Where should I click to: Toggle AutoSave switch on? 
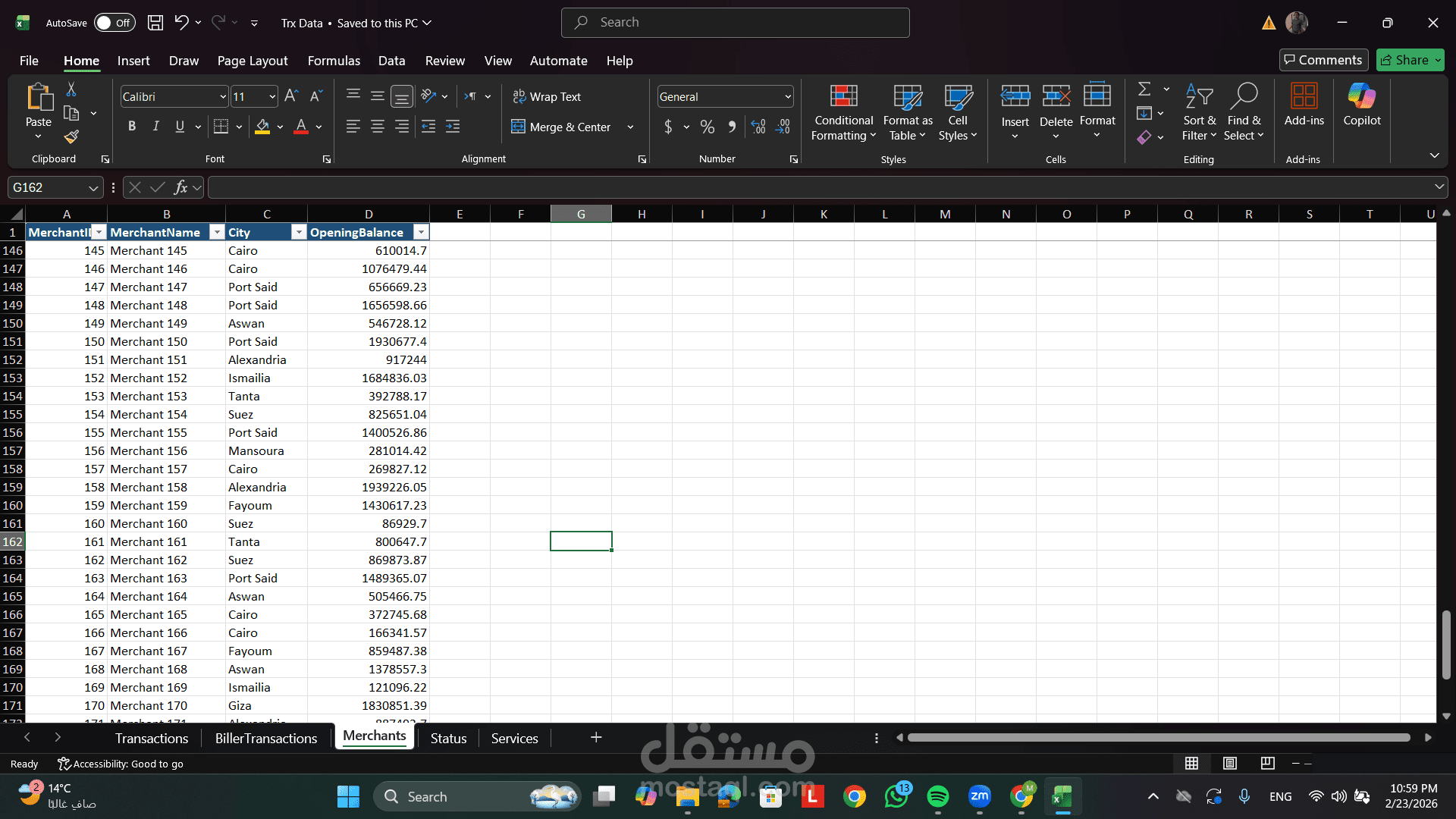(115, 23)
